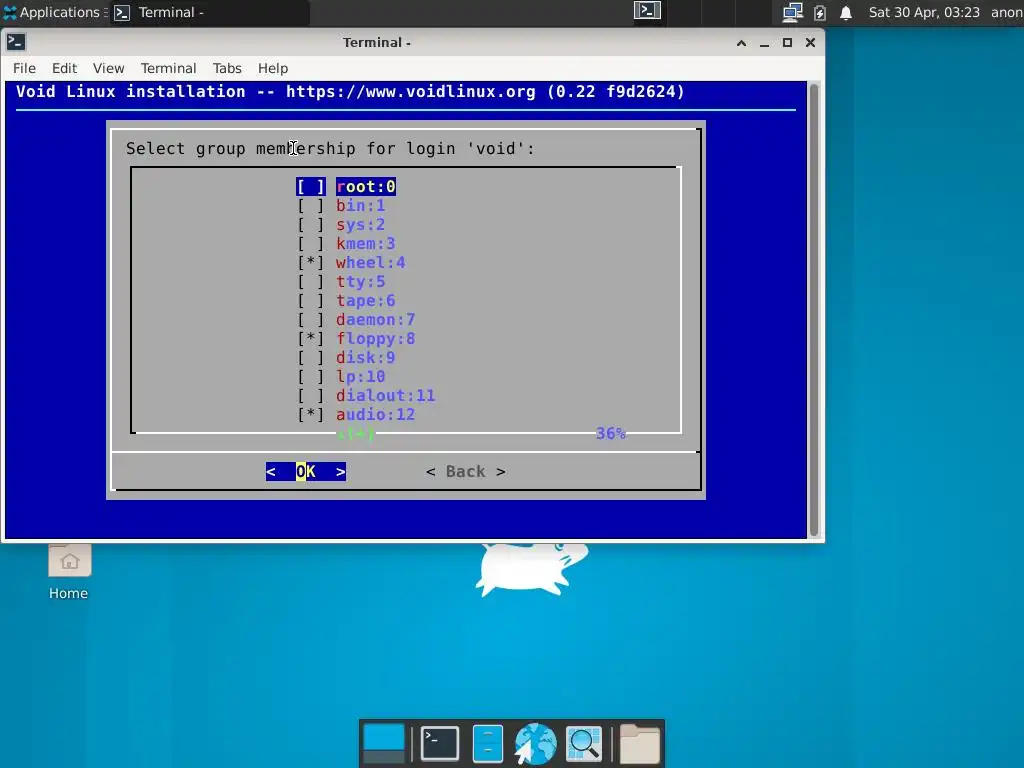Click the terminal window vertical scrollbar
Image resolution: width=1024 pixels, height=768 pixels.
(x=814, y=310)
